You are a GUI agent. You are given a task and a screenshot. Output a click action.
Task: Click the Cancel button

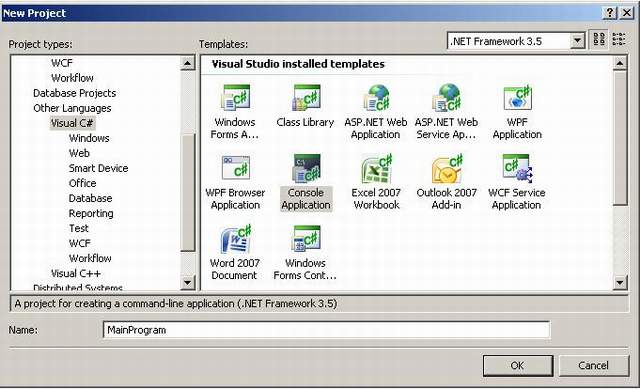[x=593, y=365]
